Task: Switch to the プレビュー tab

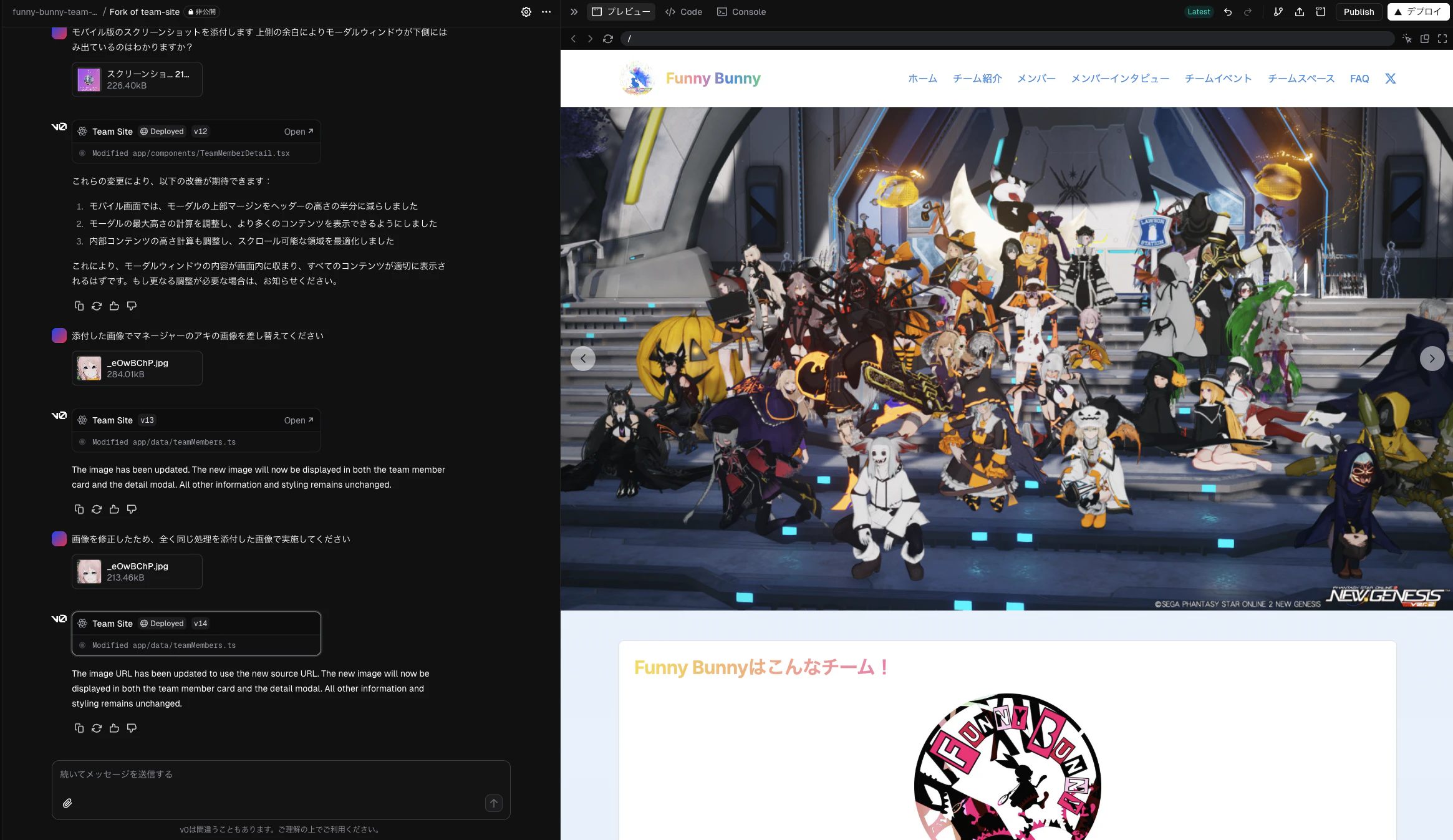Action: point(621,12)
